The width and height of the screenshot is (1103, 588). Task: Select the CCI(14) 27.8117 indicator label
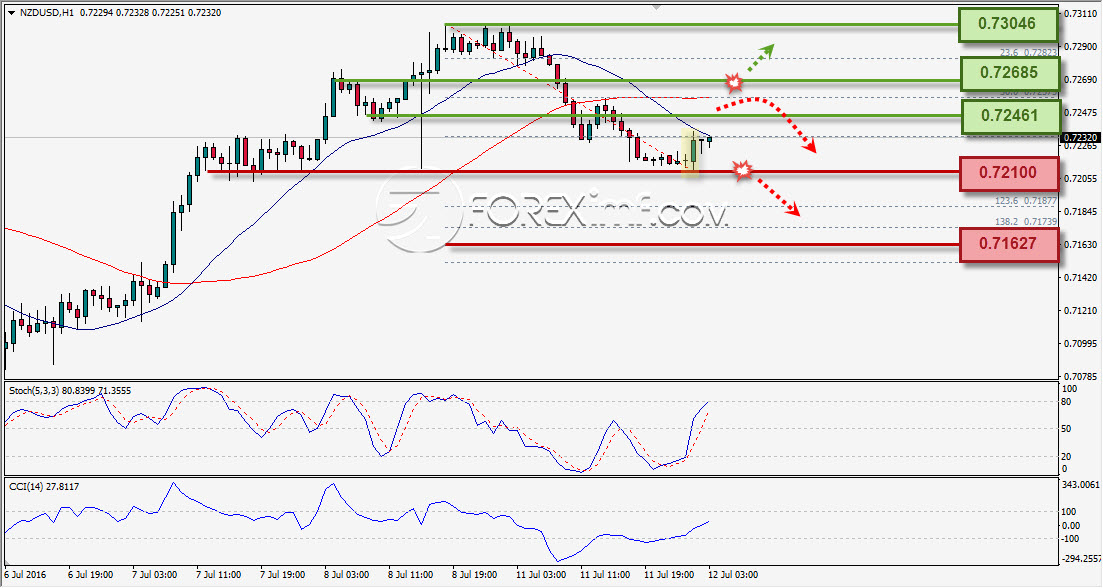[44, 486]
